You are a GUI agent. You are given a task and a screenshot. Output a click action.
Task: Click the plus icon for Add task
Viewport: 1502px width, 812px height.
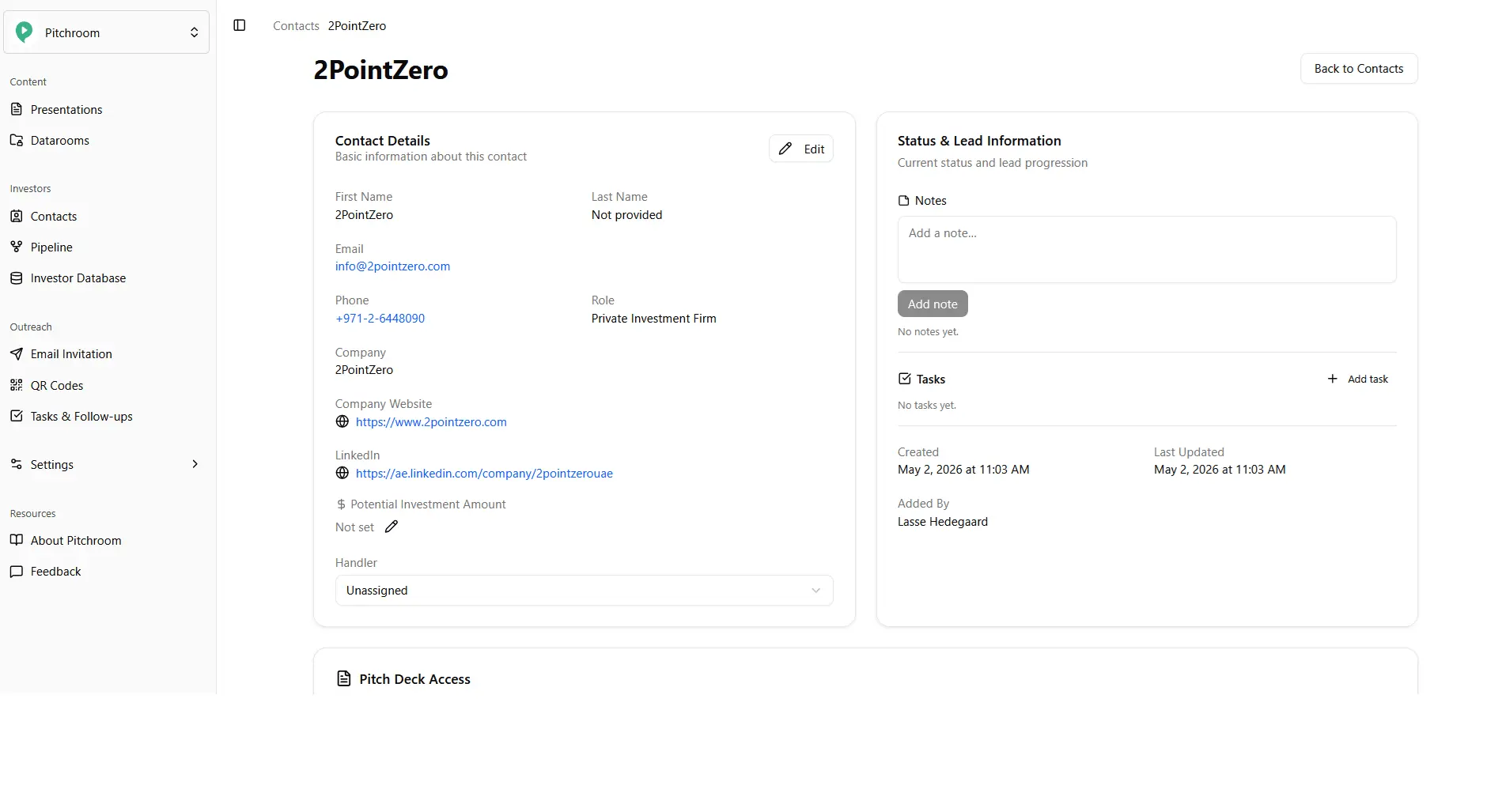tap(1333, 379)
